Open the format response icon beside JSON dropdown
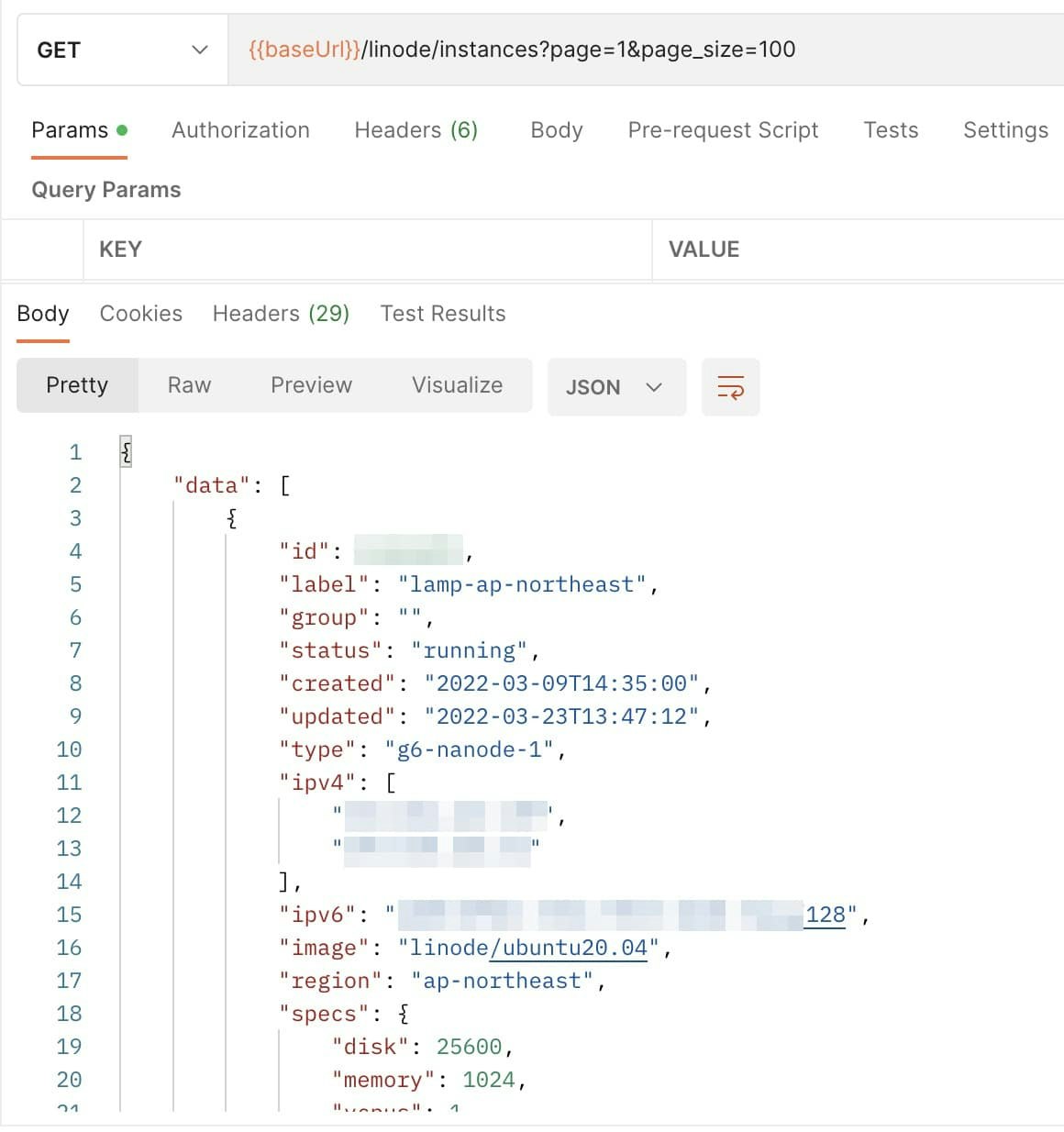The image size is (1064, 1132). (730, 386)
